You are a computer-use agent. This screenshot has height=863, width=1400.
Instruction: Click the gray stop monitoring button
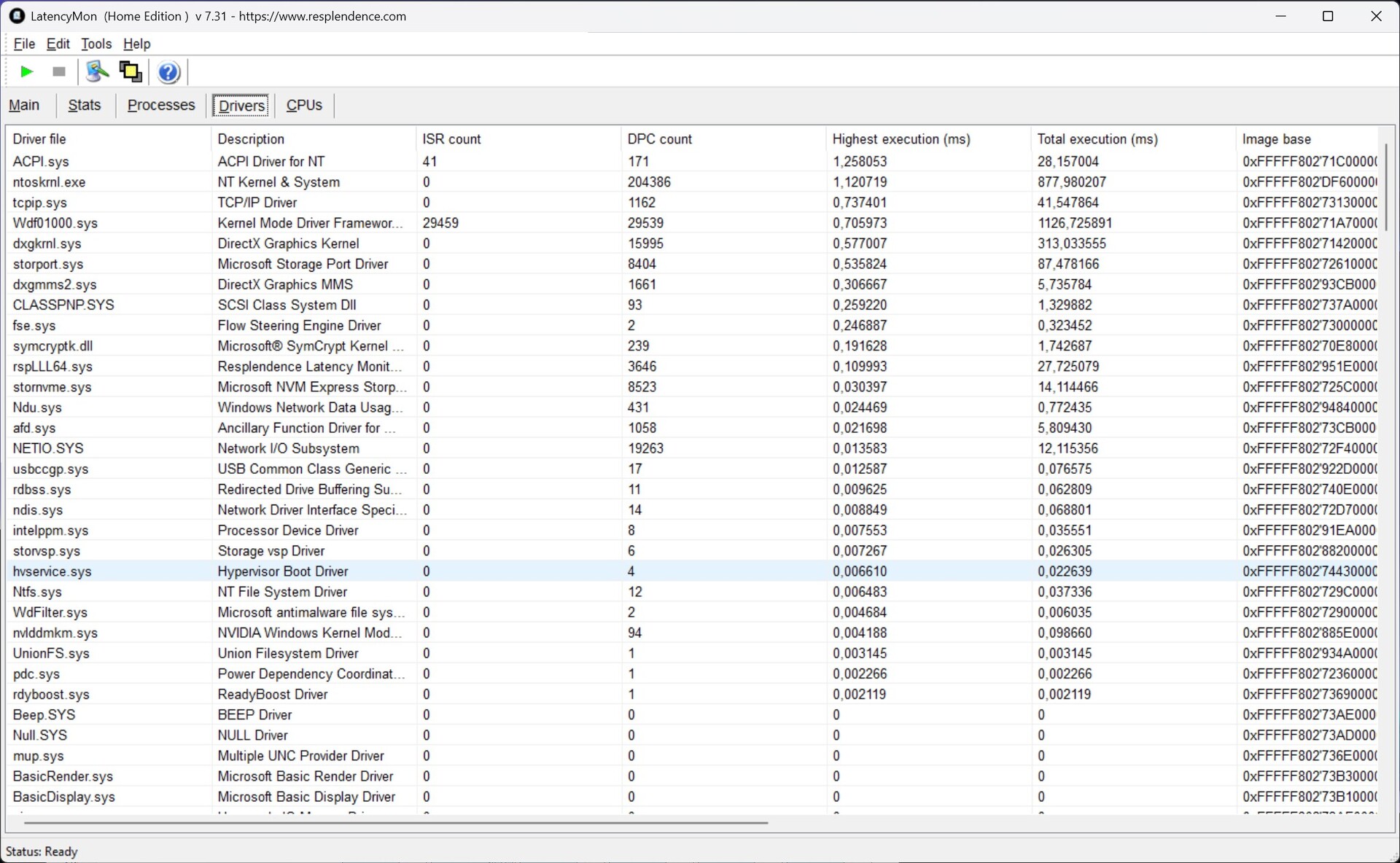click(59, 71)
